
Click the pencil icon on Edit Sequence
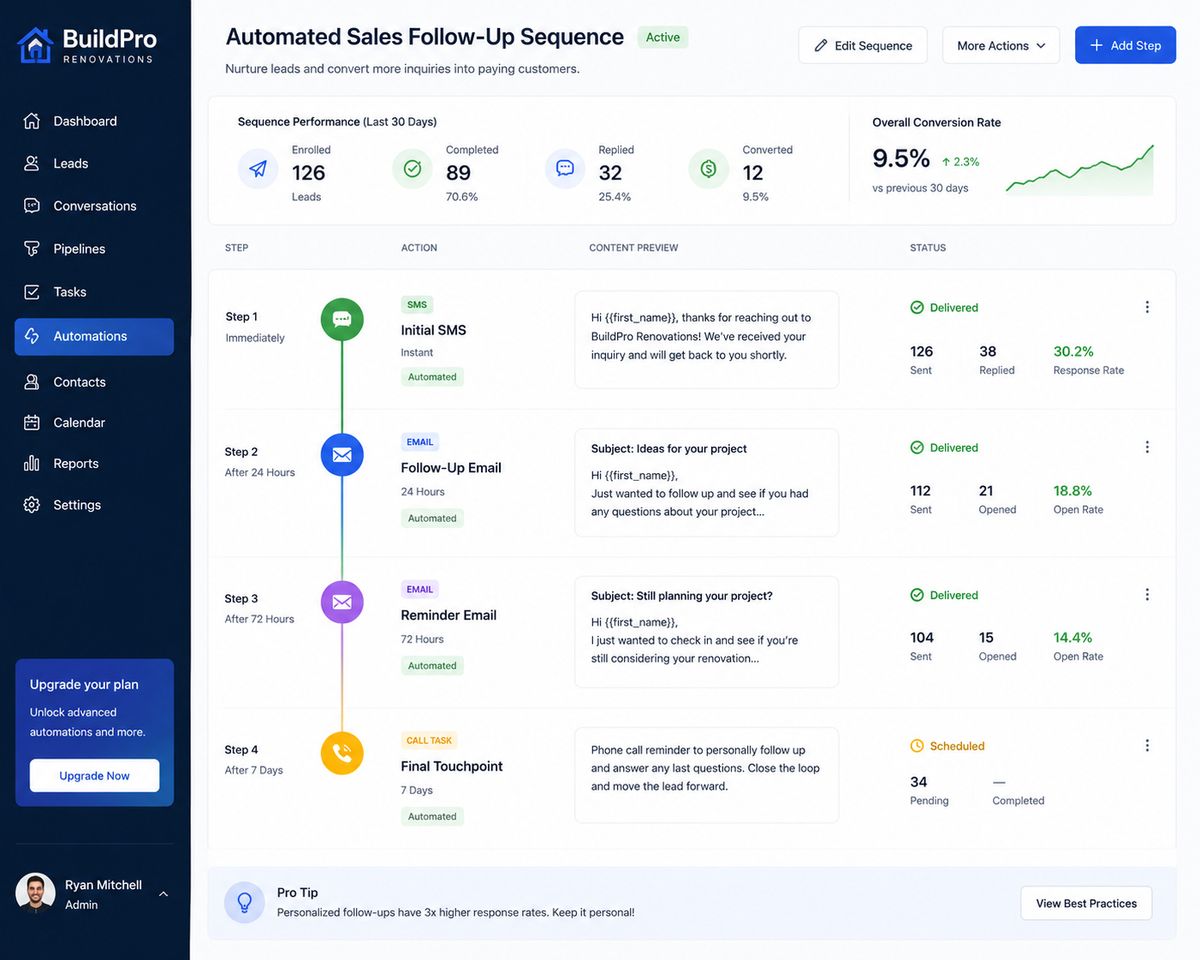(x=821, y=45)
